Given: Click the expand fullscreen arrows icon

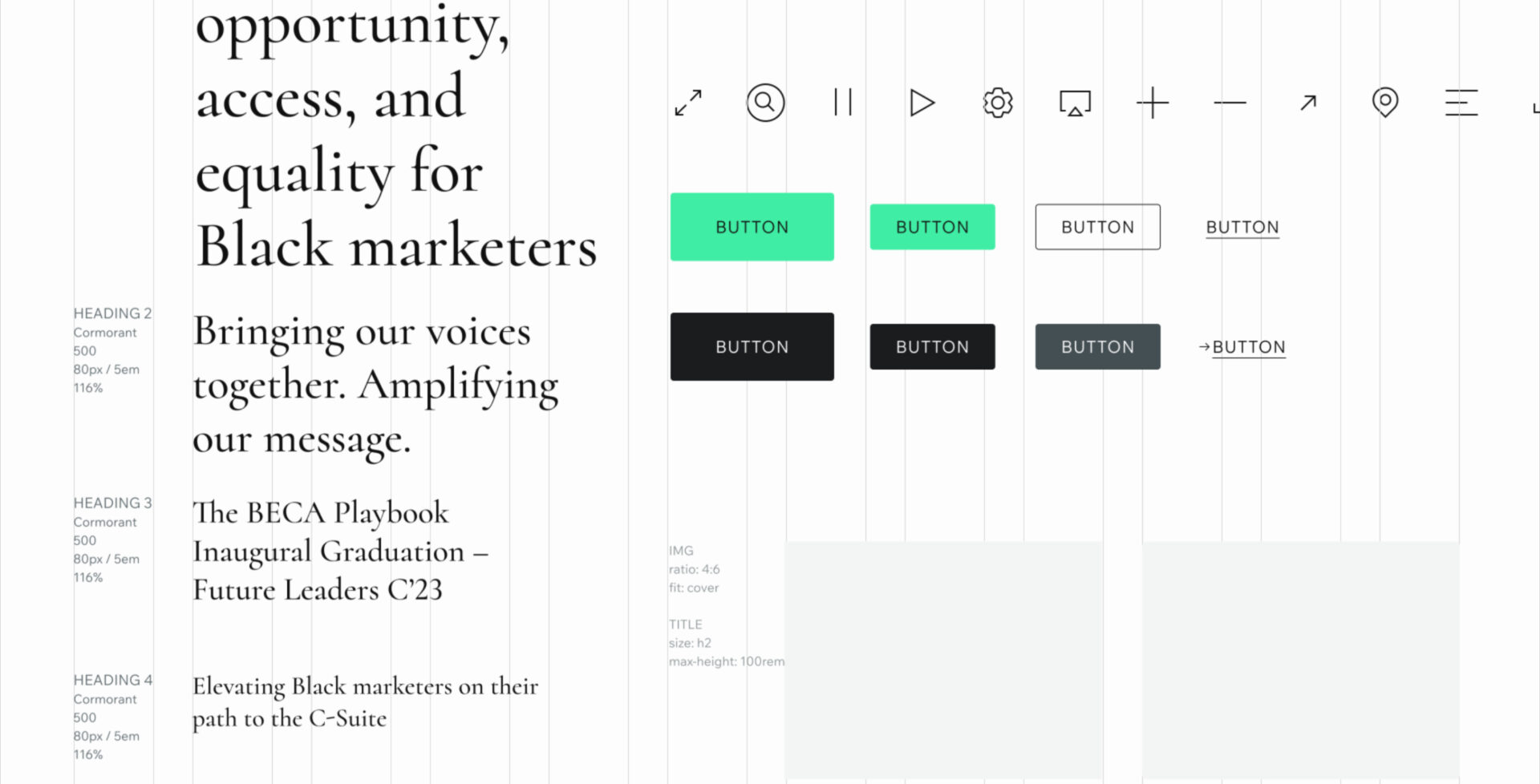Looking at the screenshot, I should [x=688, y=103].
